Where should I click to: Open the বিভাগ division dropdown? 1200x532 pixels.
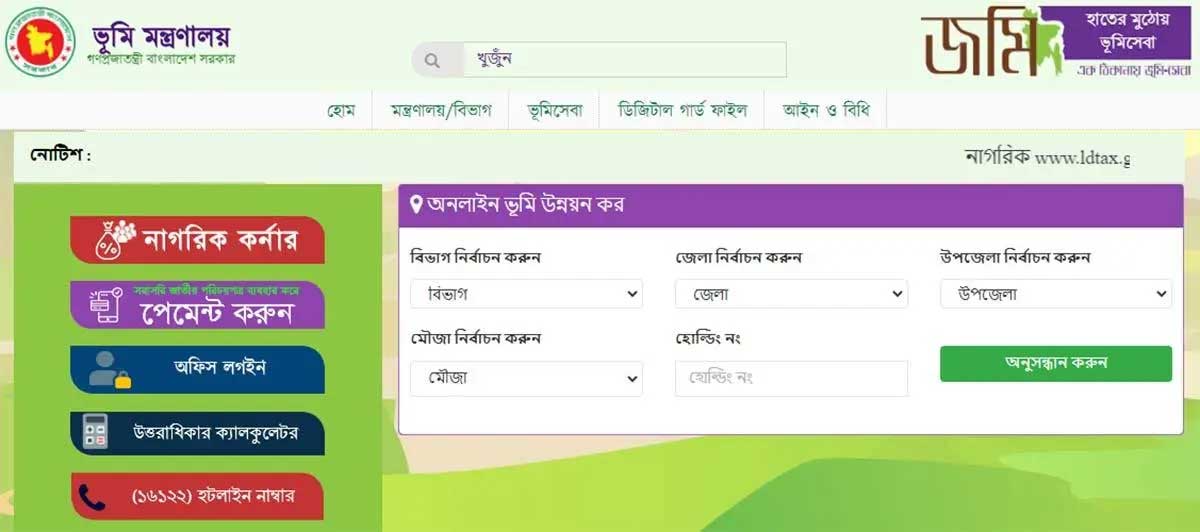[x=526, y=294]
